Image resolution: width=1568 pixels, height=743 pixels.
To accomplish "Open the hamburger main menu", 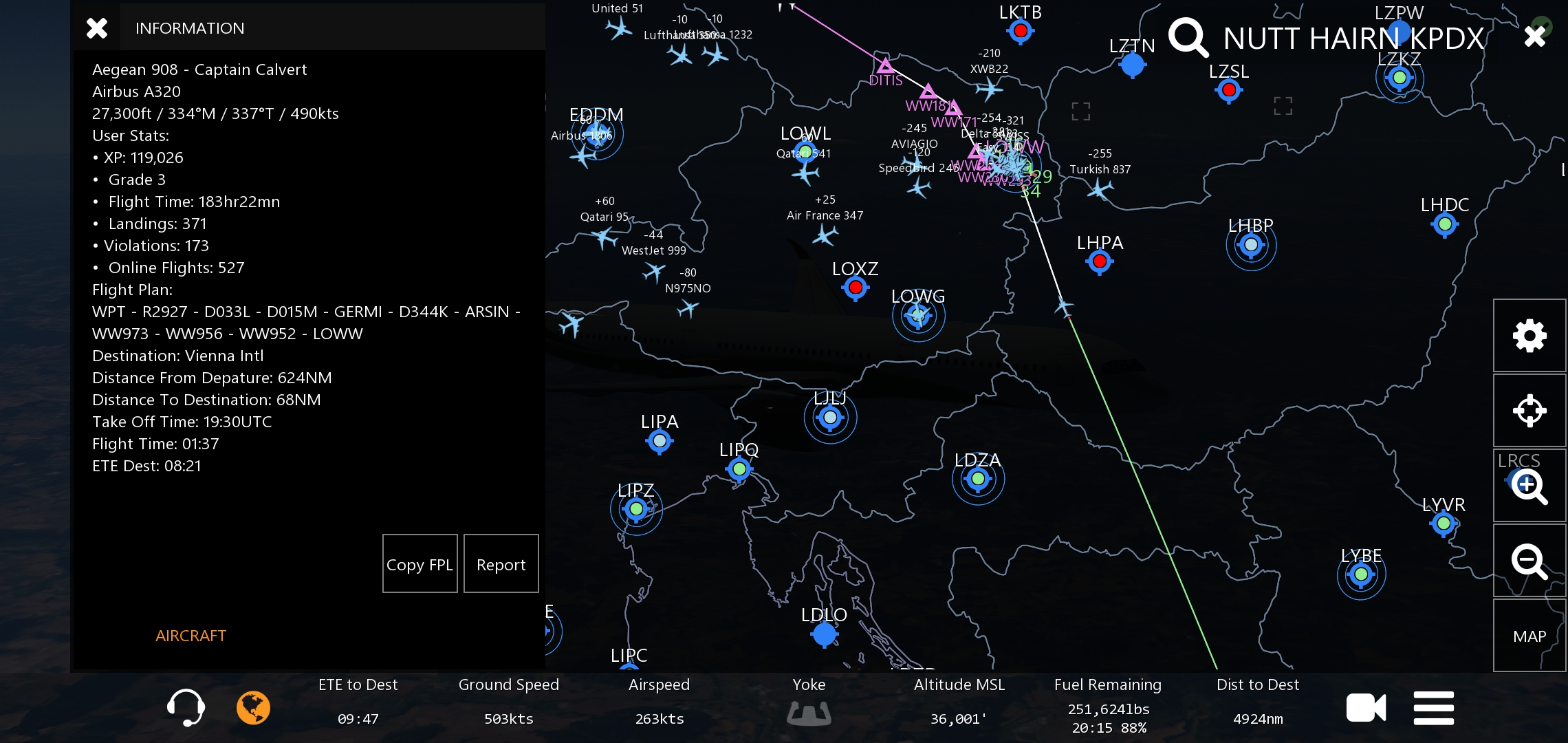I will click(1434, 707).
